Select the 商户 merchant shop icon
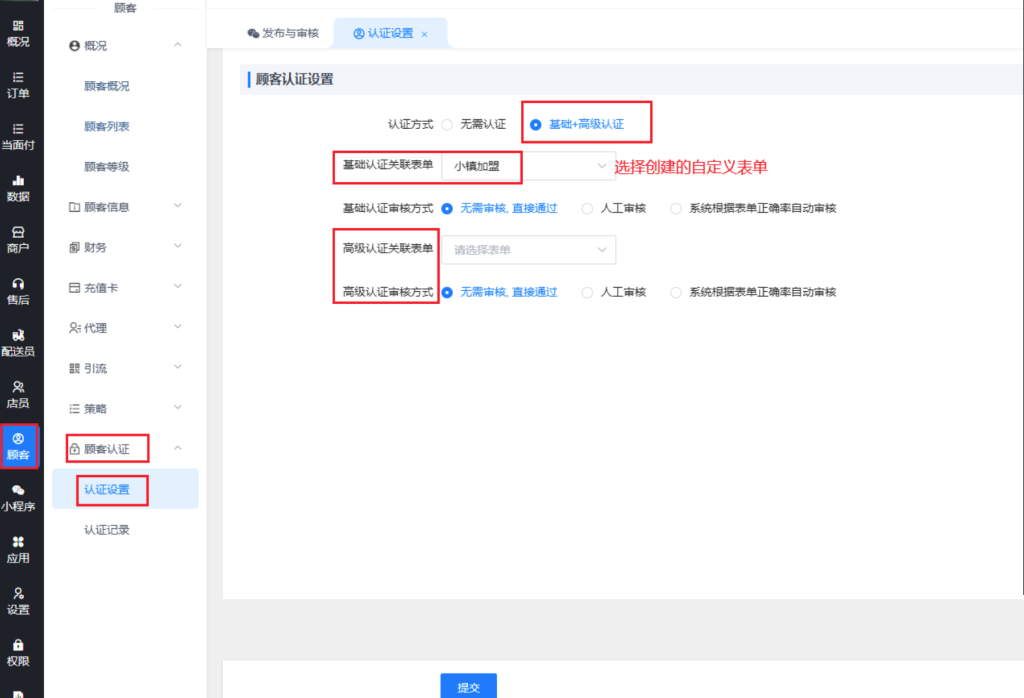Image resolution: width=1024 pixels, height=698 pixels. point(18,239)
